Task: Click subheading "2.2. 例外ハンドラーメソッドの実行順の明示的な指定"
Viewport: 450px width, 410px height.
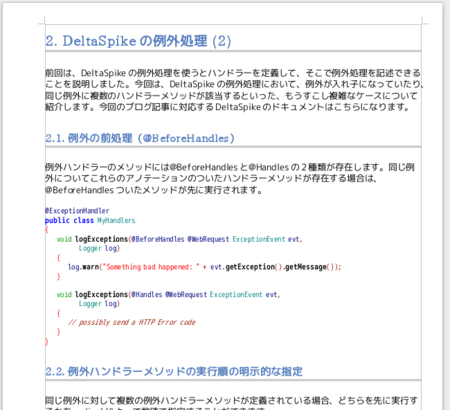Action: 174,371
